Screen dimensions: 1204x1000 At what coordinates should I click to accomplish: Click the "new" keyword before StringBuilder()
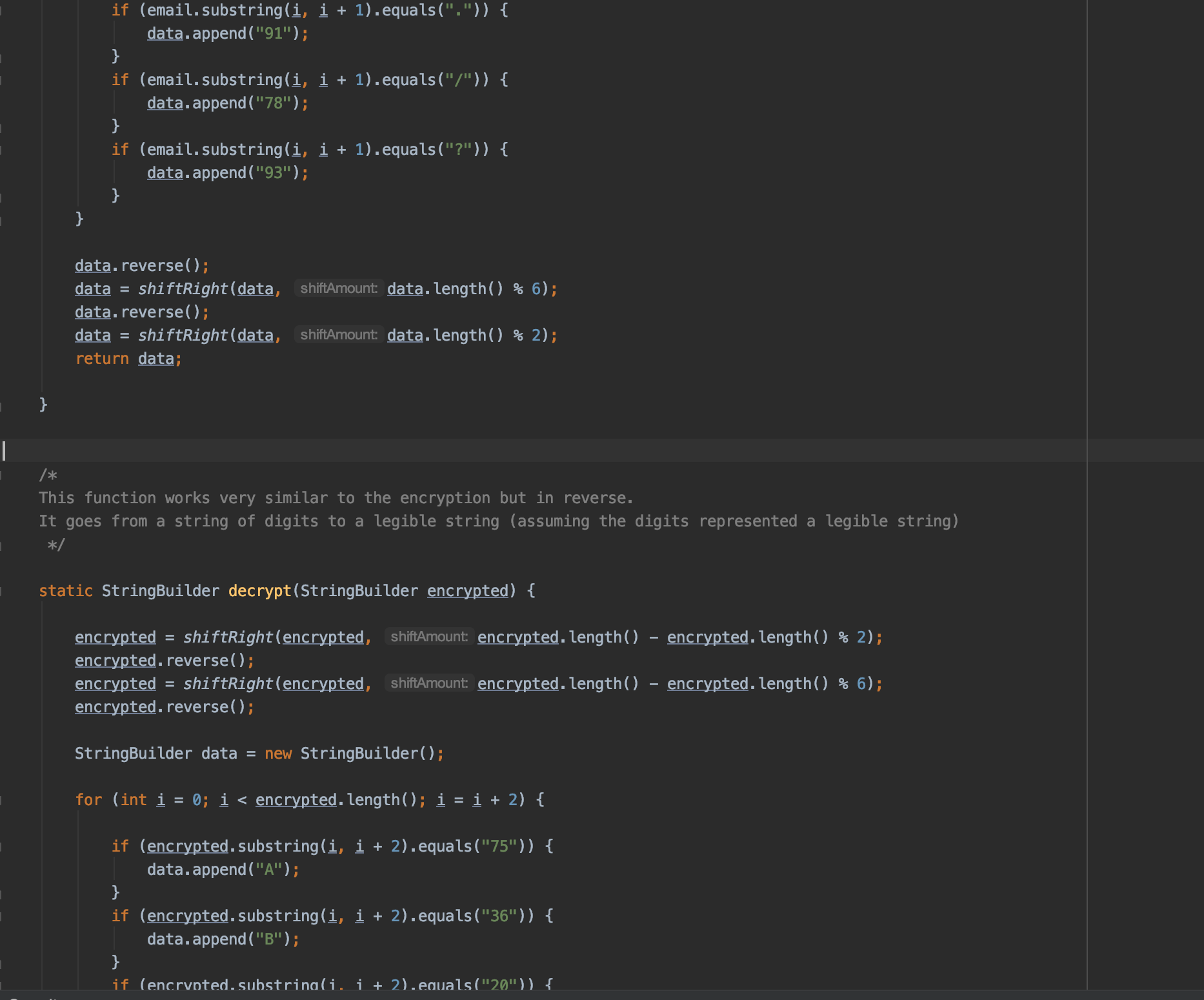tap(278, 753)
